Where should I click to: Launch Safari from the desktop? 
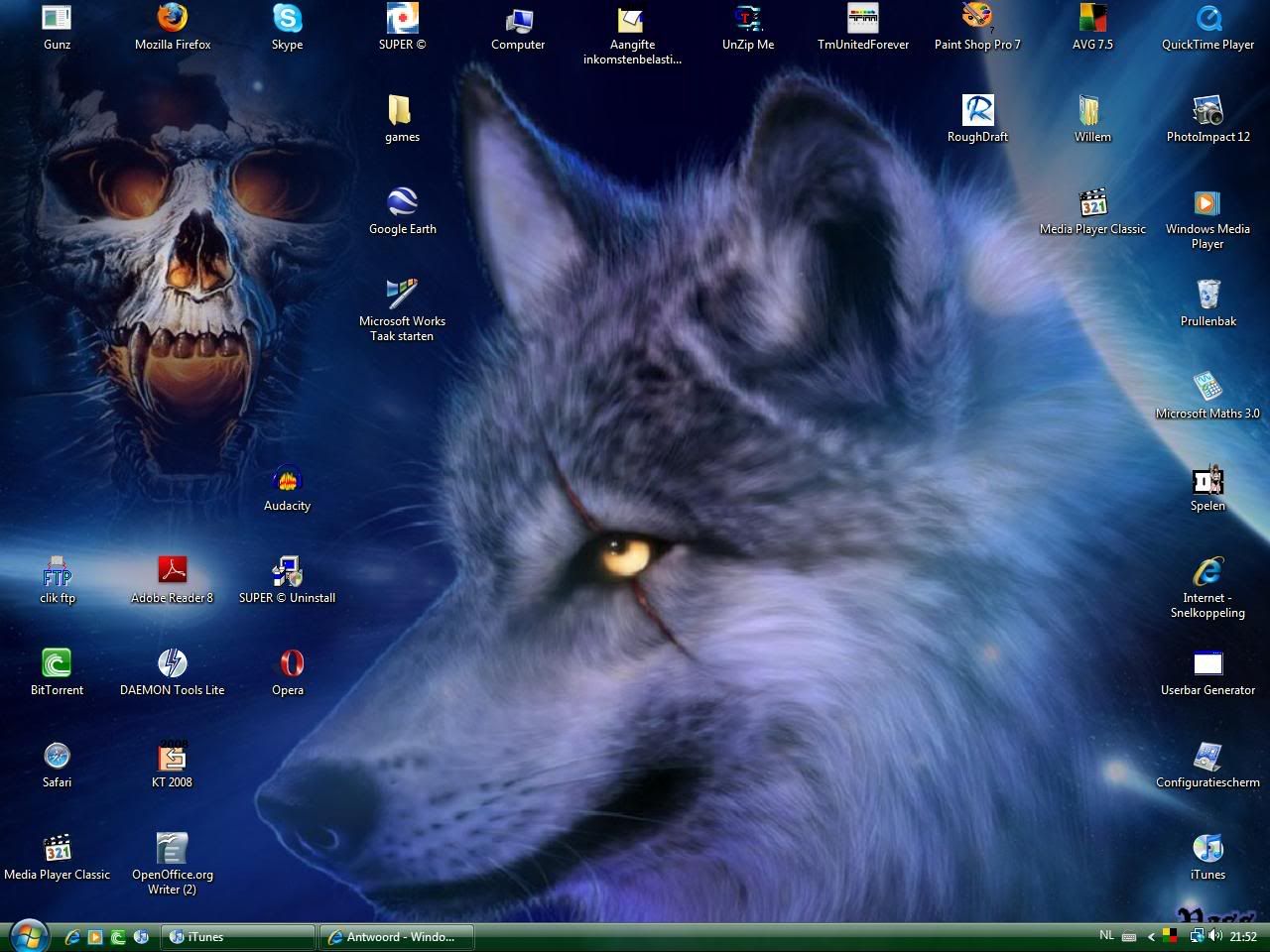(x=57, y=765)
